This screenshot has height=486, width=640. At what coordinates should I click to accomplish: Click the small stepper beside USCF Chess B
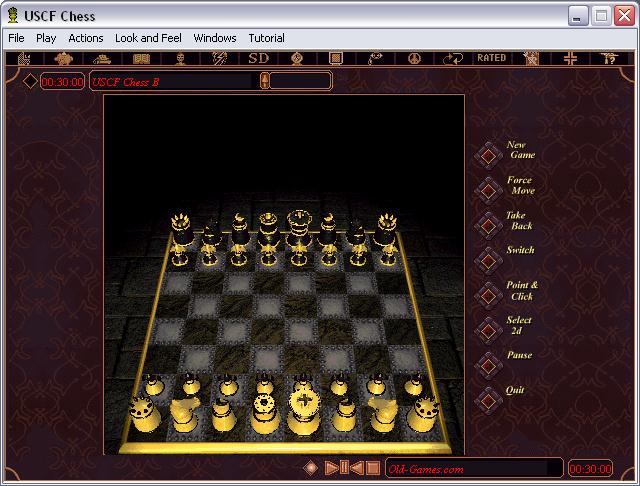coord(264,80)
